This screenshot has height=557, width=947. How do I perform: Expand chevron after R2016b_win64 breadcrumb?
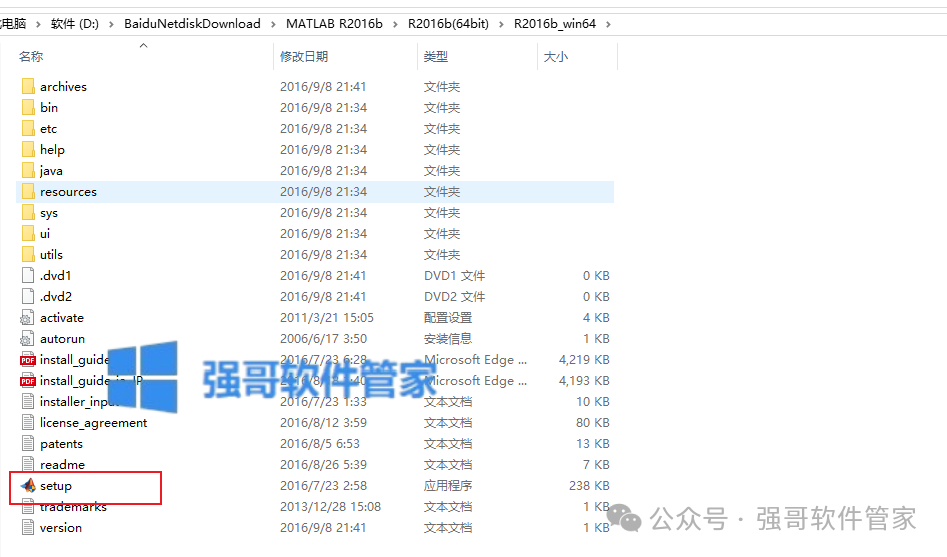pyautogui.click(x=608, y=24)
